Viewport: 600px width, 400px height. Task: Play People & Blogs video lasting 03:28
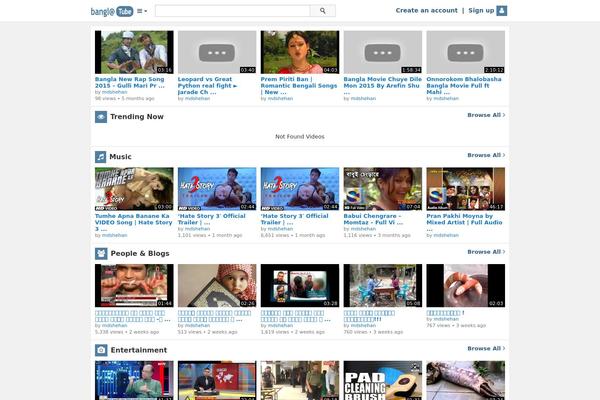coord(300,286)
